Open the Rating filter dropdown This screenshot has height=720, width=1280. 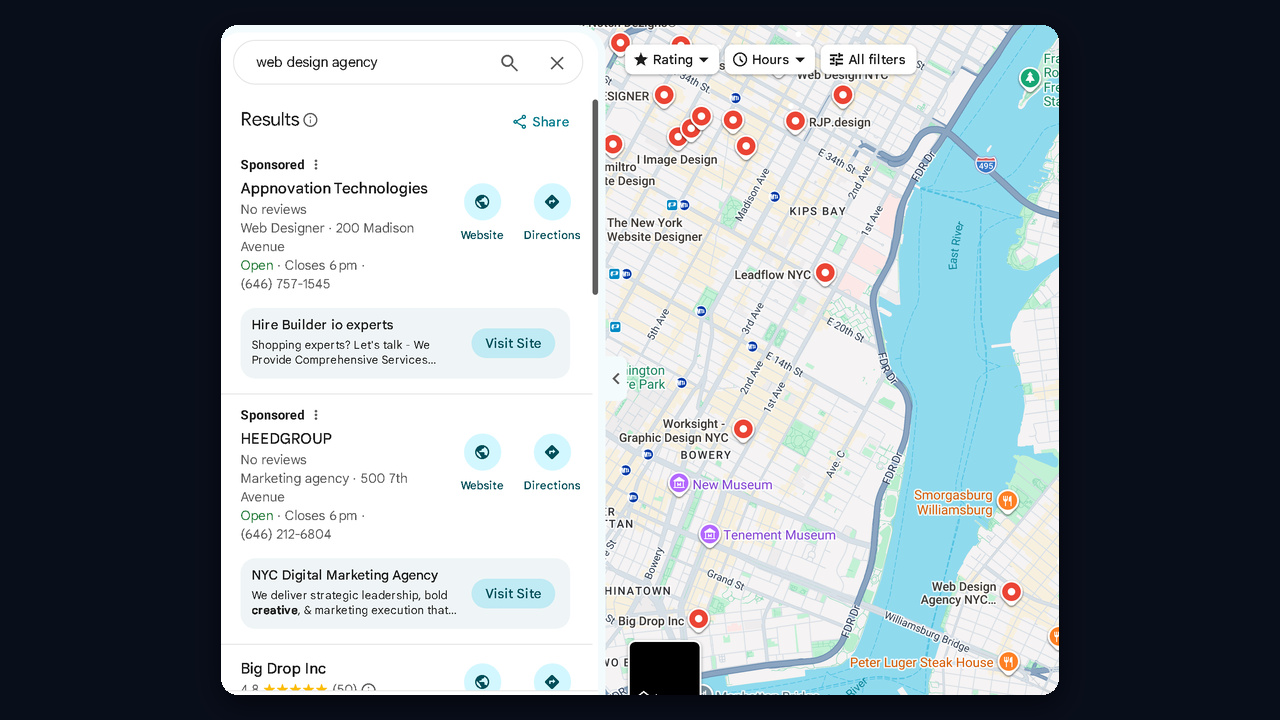tap(672, 60)
